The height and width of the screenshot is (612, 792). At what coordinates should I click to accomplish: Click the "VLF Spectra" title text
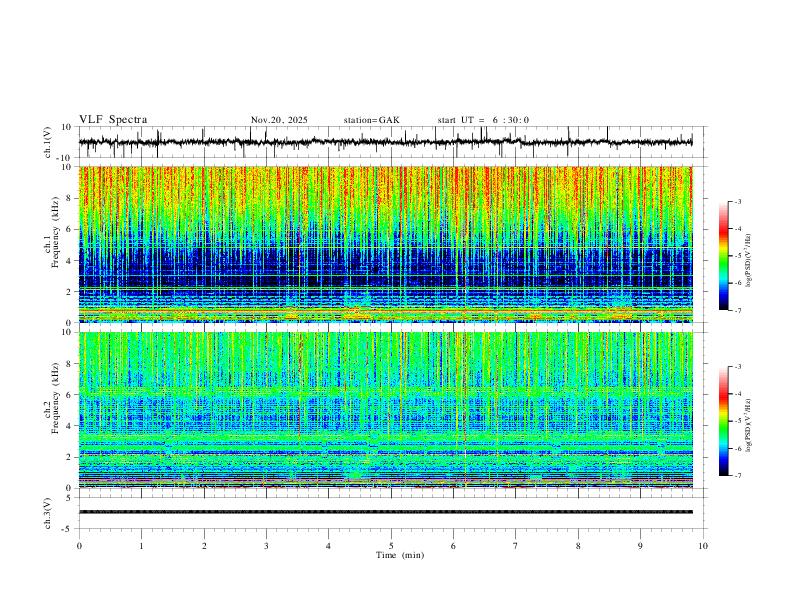(113, 120)
